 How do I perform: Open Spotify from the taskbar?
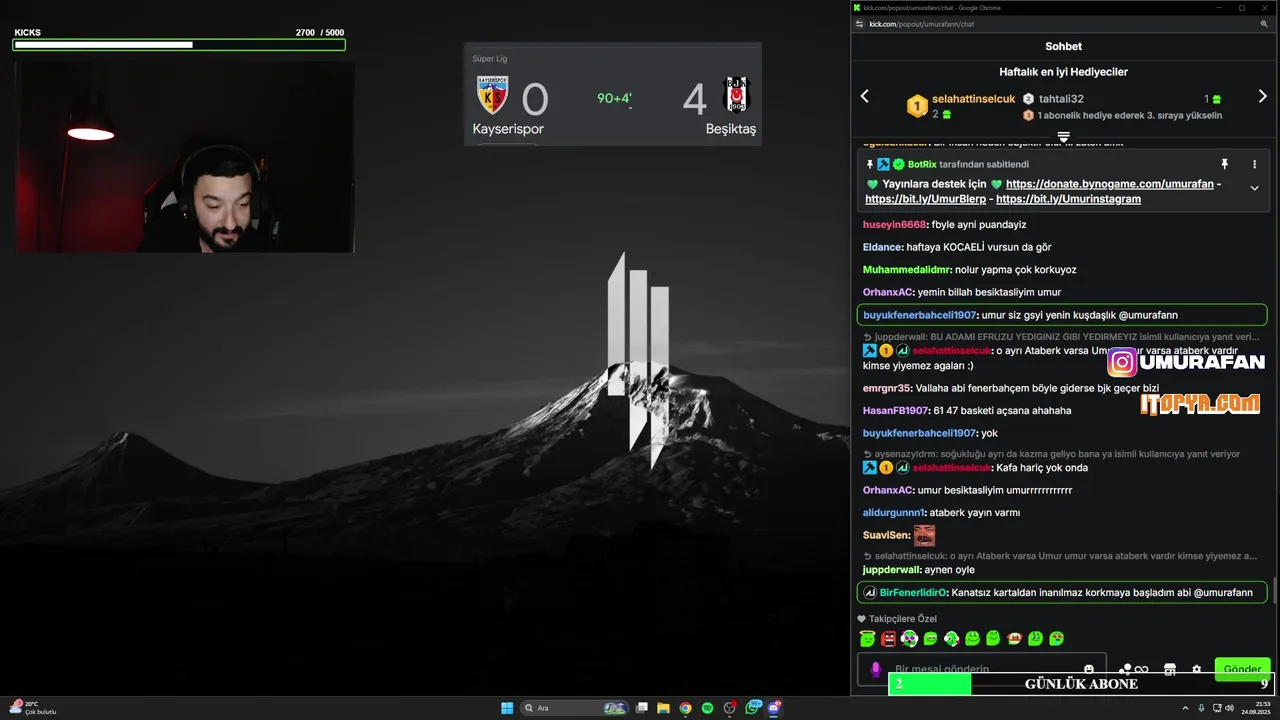click(707, 708)
